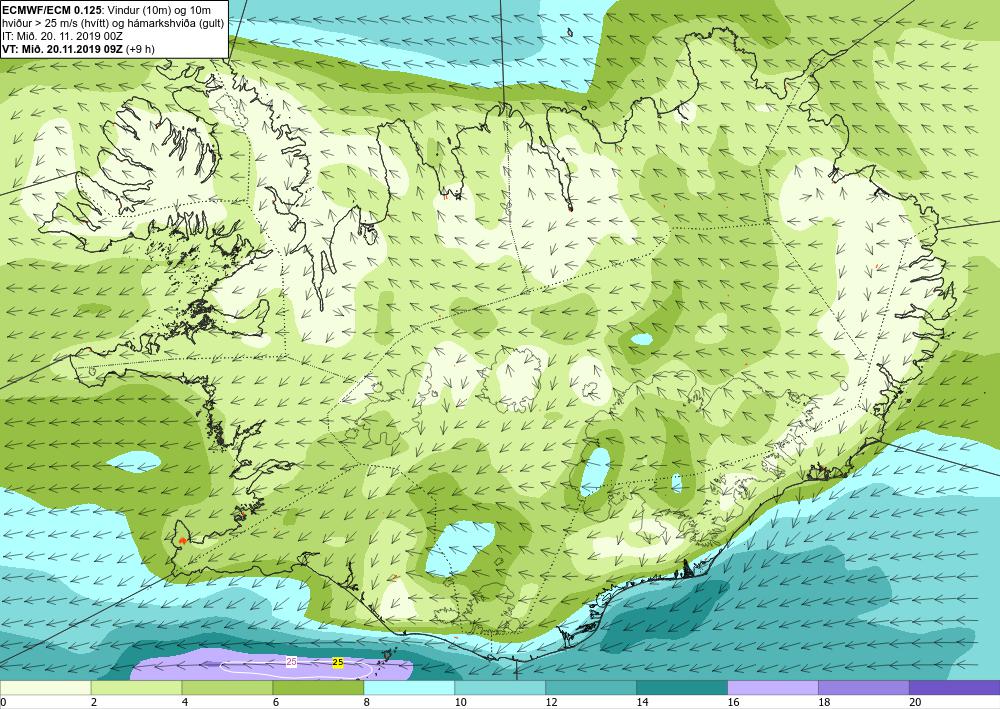Image resolution: width=1000 pixels, height=709 pixels.
Task: Click the 6–8 m/s dark green swatch
Action: [318, 688]
